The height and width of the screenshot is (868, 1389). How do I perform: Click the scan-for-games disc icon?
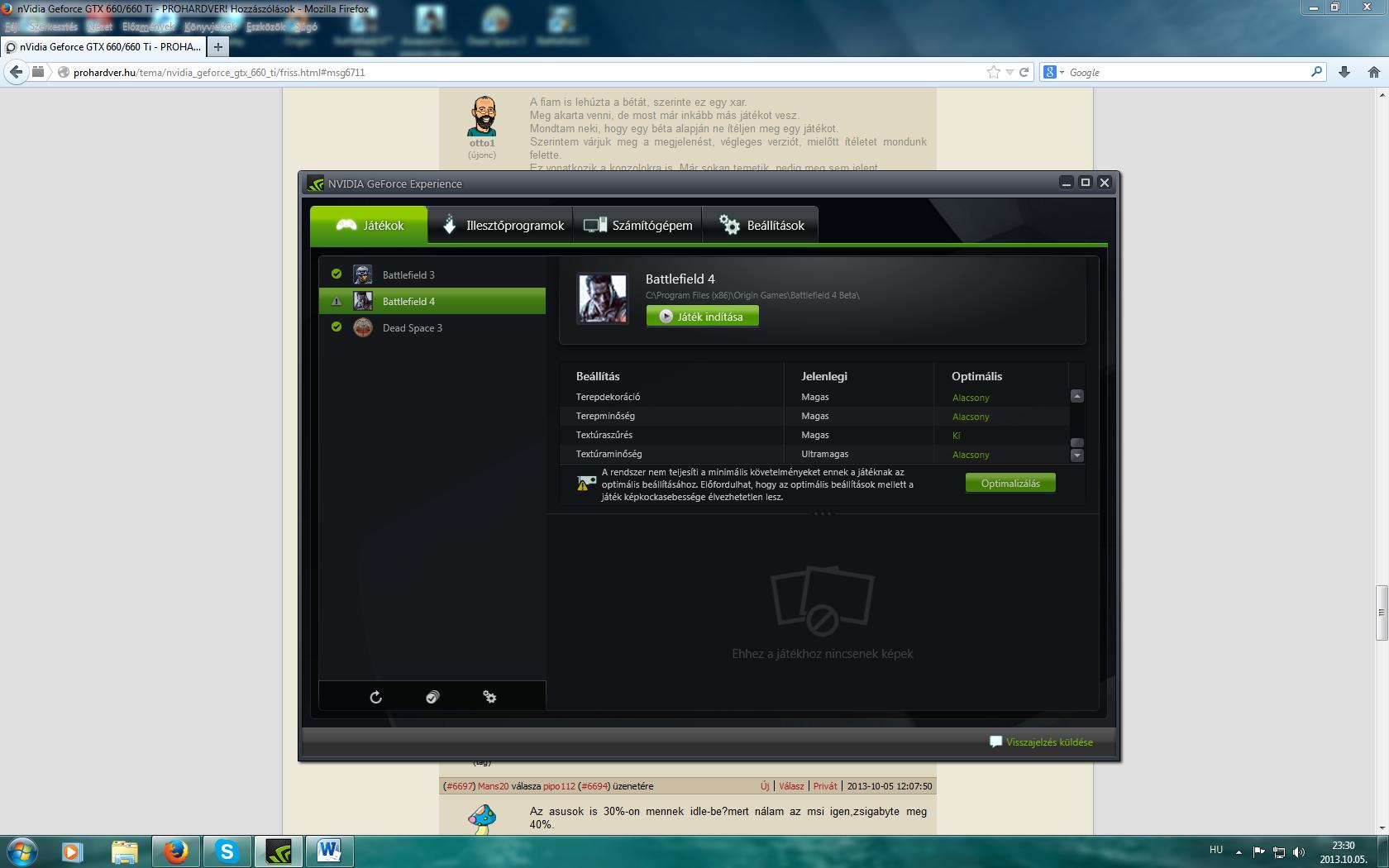pos(432,697)
